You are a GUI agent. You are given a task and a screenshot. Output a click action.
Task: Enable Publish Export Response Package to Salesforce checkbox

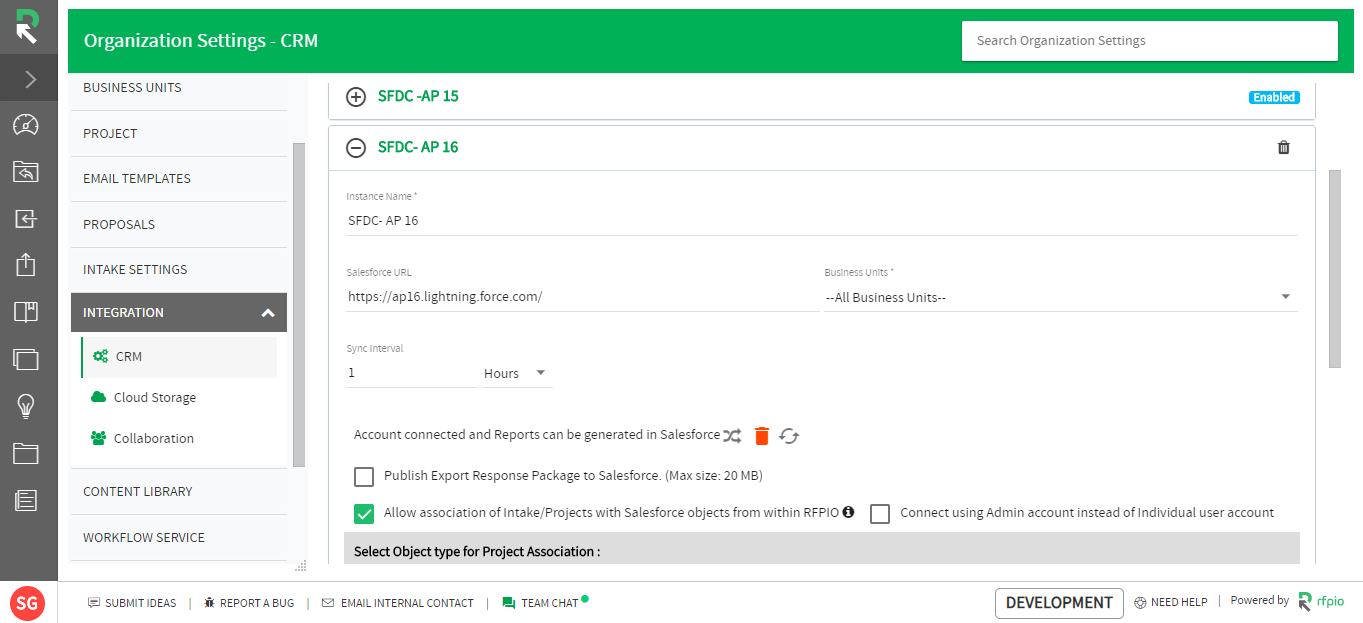tap(364, 476)
